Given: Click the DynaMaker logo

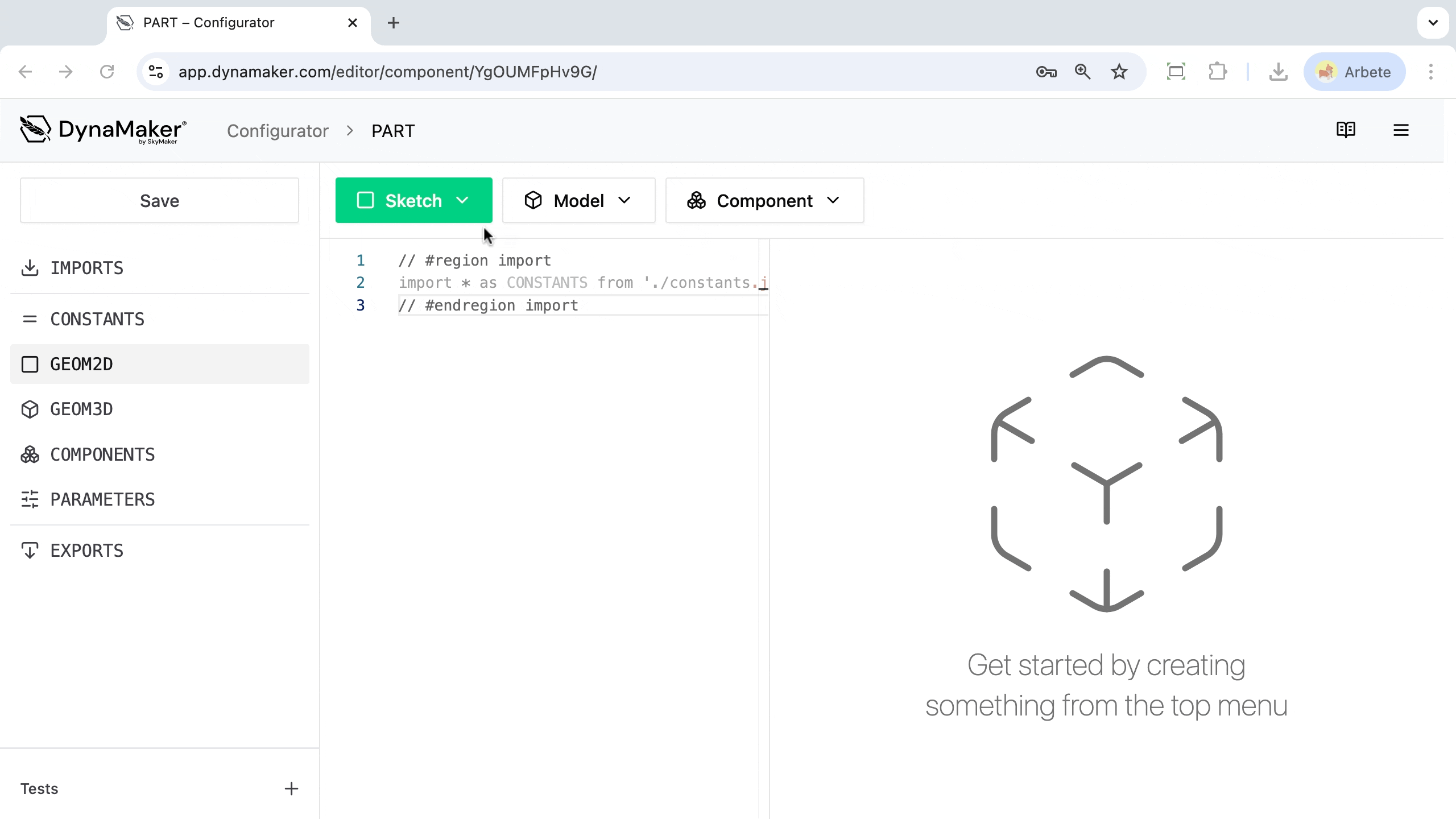Looking at the screenshot, I should pyautogui.click(x=103, y=130).
